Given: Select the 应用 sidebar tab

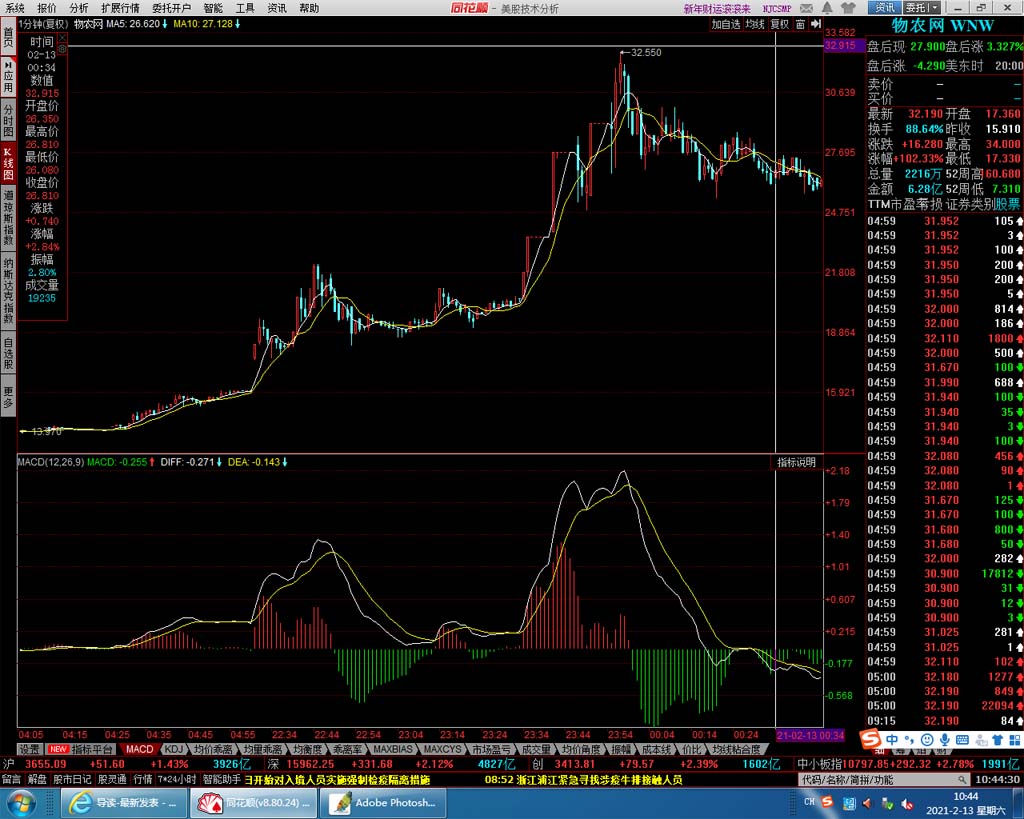Looking at the screenshot, I should 8,77.
